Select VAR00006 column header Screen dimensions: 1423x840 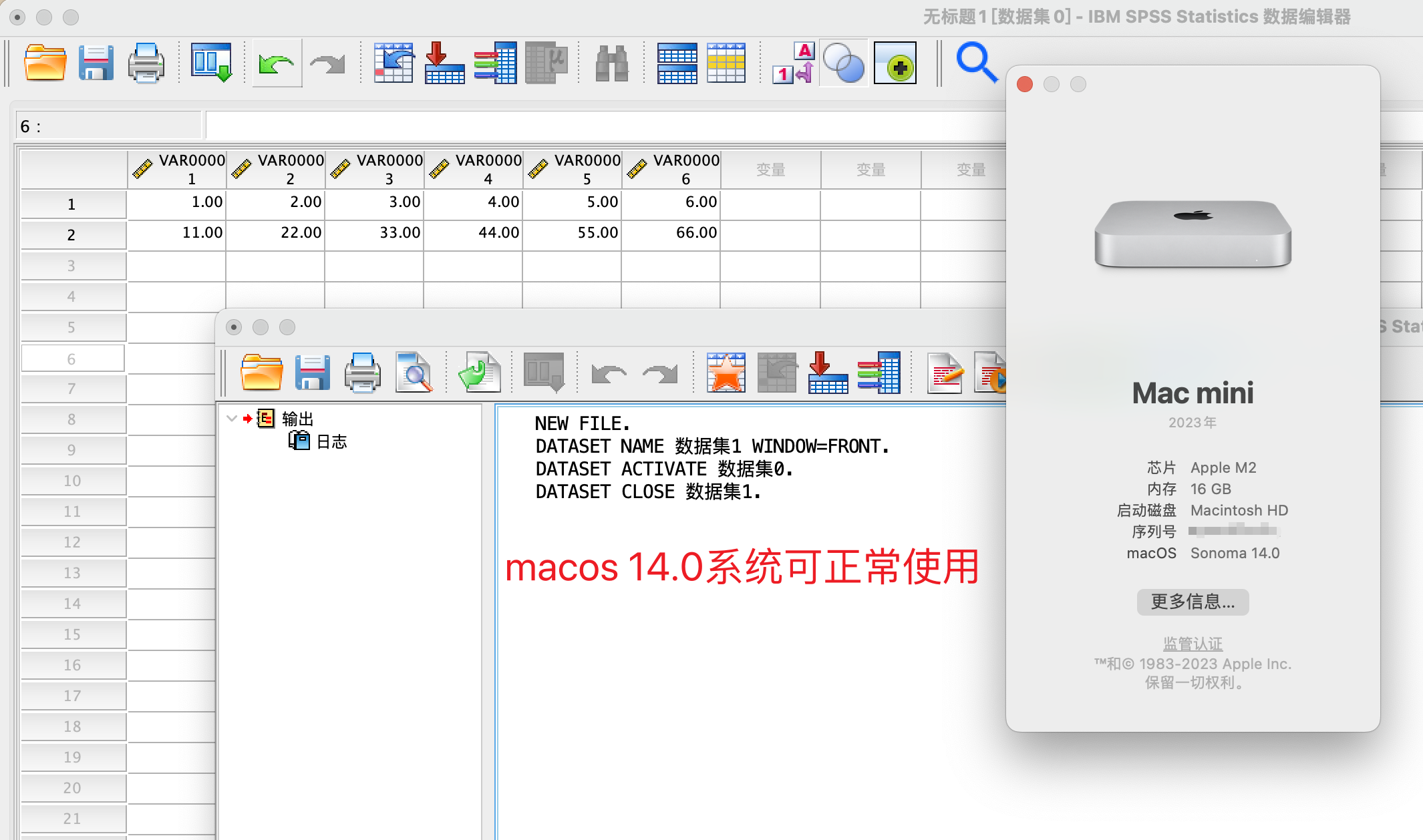[x=671, y=170]
